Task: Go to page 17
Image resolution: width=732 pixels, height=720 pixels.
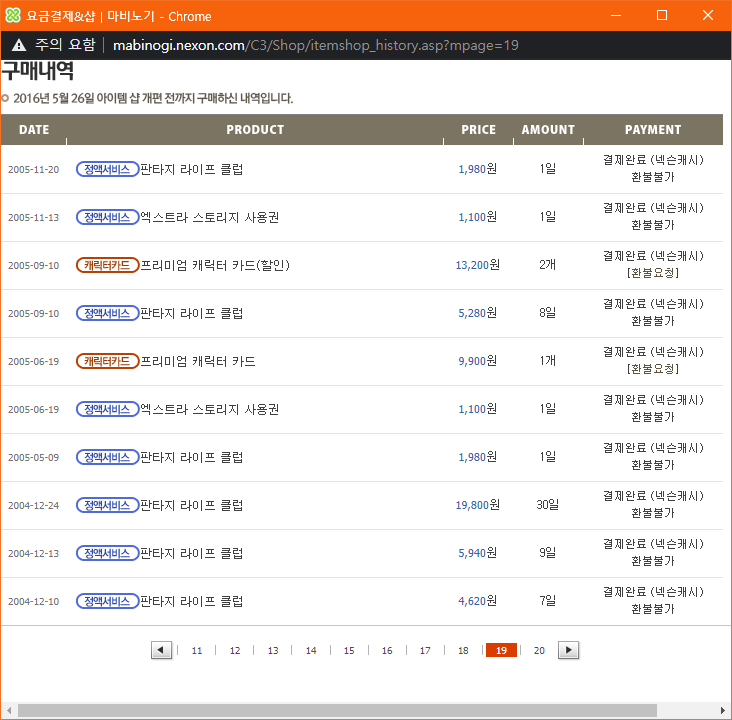Action: click(x=425, y=650)
